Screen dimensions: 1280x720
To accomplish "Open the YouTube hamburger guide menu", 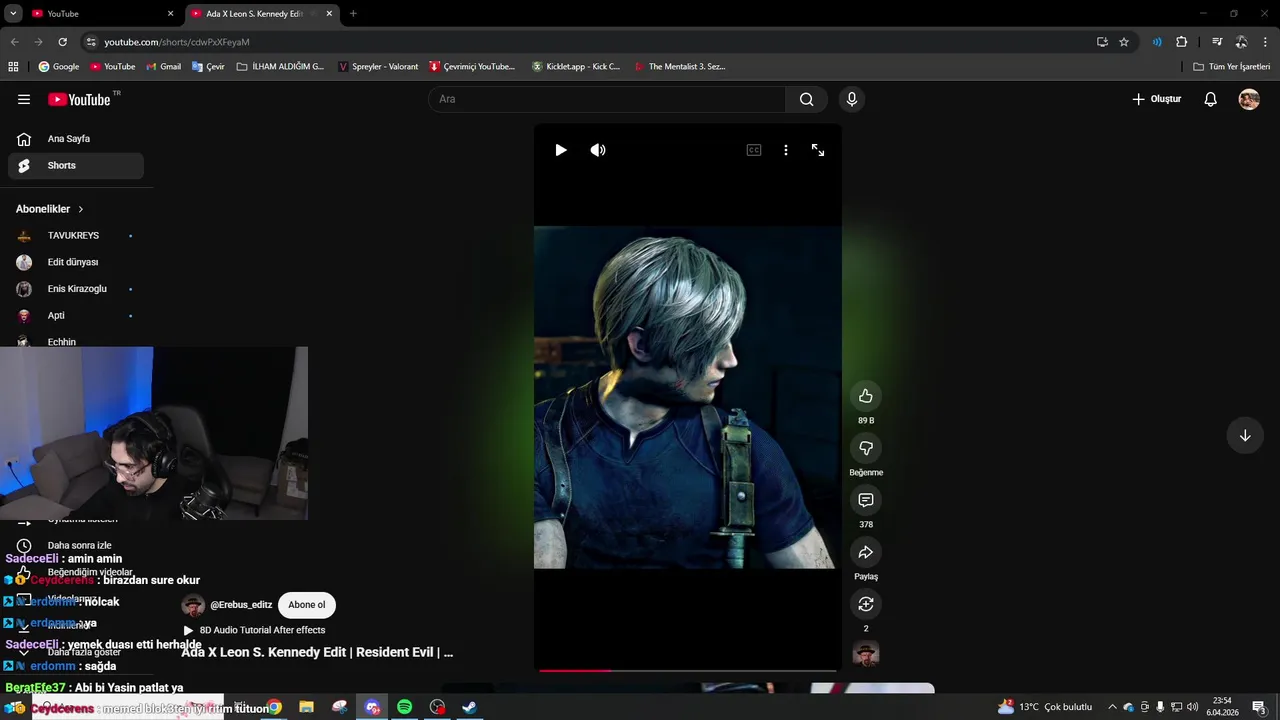I will coord(24,99).
